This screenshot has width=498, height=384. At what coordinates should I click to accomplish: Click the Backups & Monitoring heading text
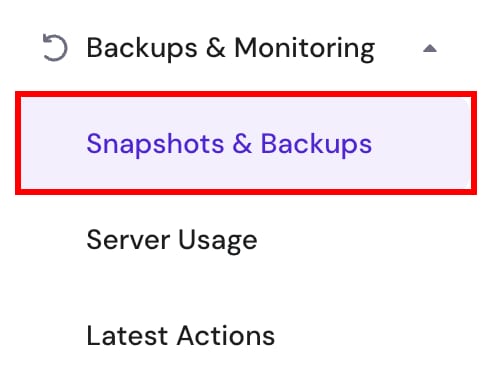pyautogui.click(x=231, y=49)
